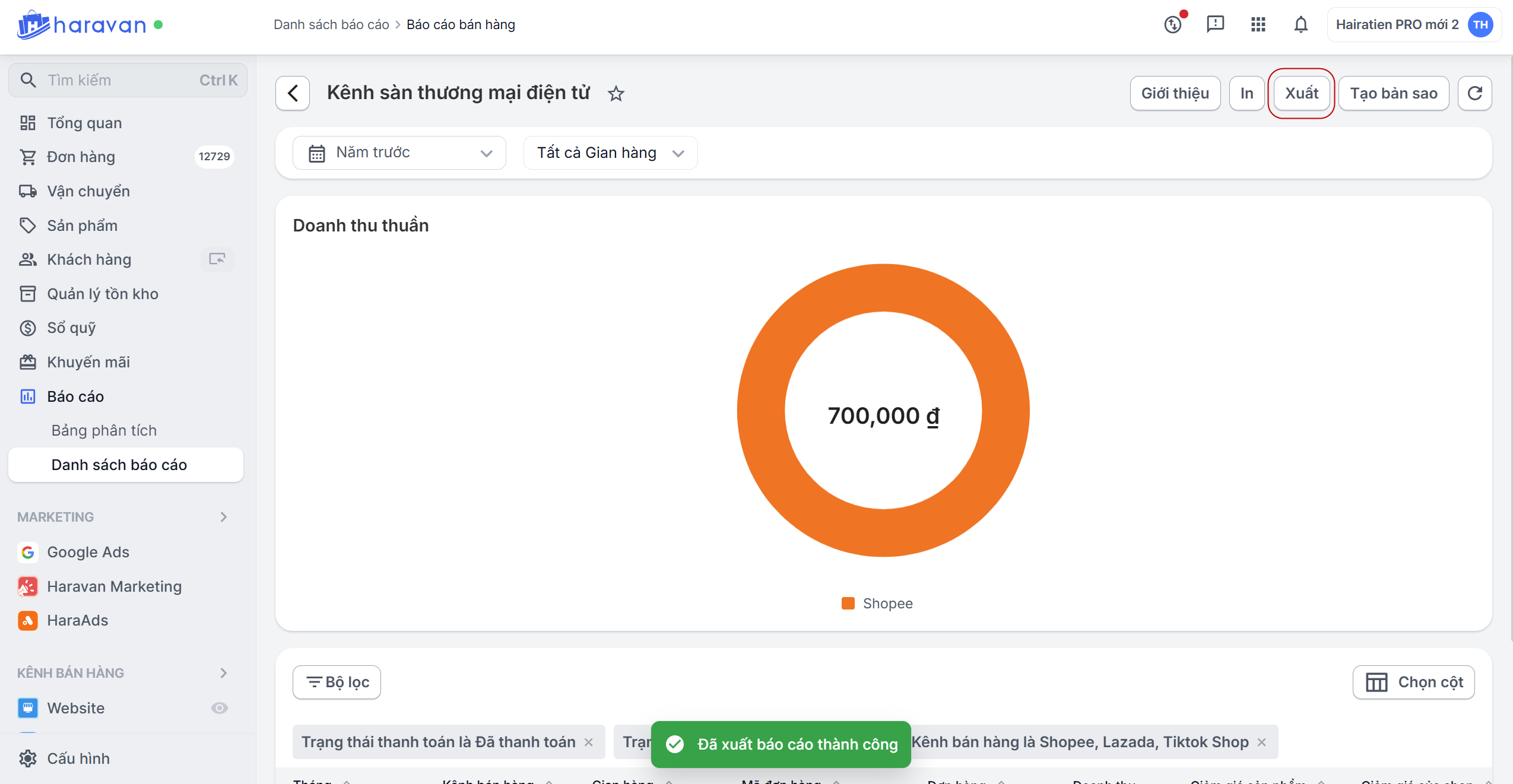1513x784 pixels.
Task: Click the Tìm kiếm search field
Action: coord(119,80)
